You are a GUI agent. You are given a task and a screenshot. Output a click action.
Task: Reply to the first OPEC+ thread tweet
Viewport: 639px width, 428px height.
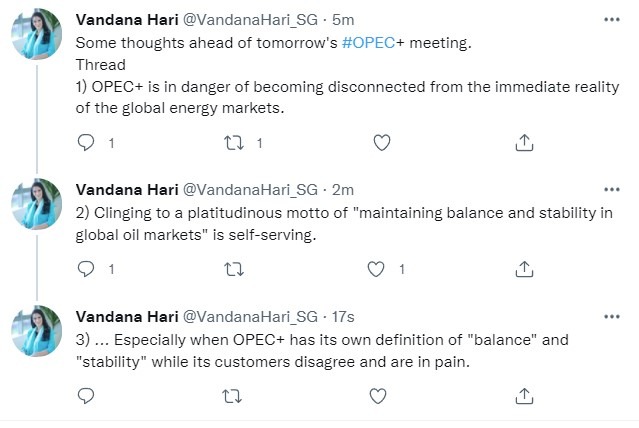point(86,143)
